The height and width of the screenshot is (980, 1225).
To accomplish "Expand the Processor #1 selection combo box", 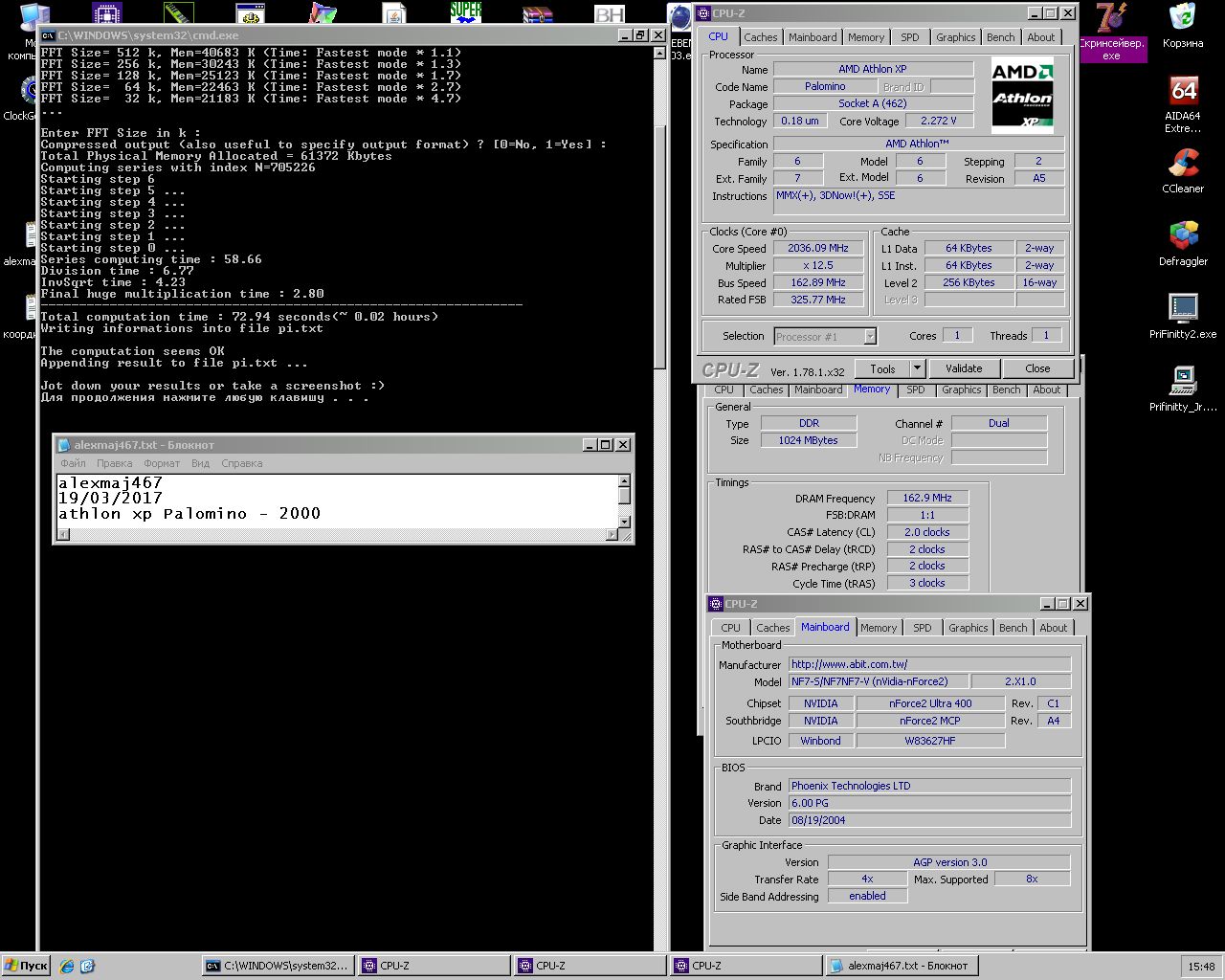I will click(x=870, y=336).
